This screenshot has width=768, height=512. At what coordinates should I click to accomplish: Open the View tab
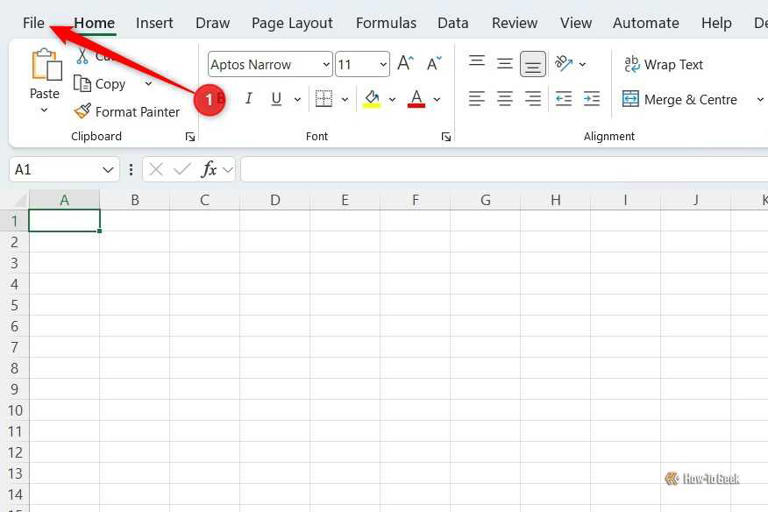tap(576, 23)
